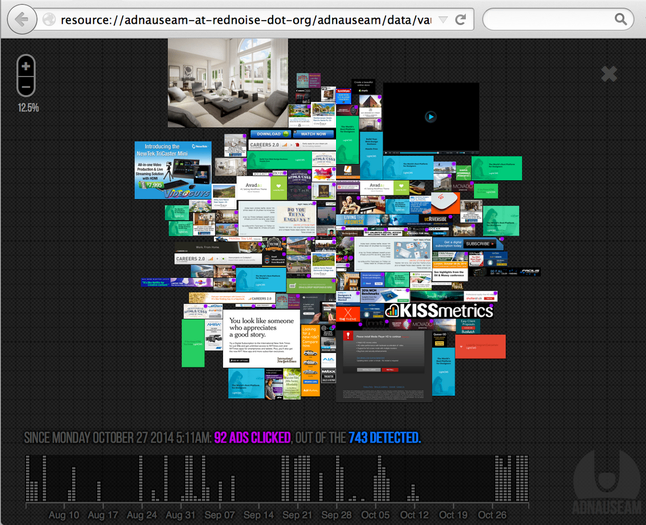This screenshot has height=525, width=646.
Task: Zoom out with the minus button
Action: [x=26, y=86]
